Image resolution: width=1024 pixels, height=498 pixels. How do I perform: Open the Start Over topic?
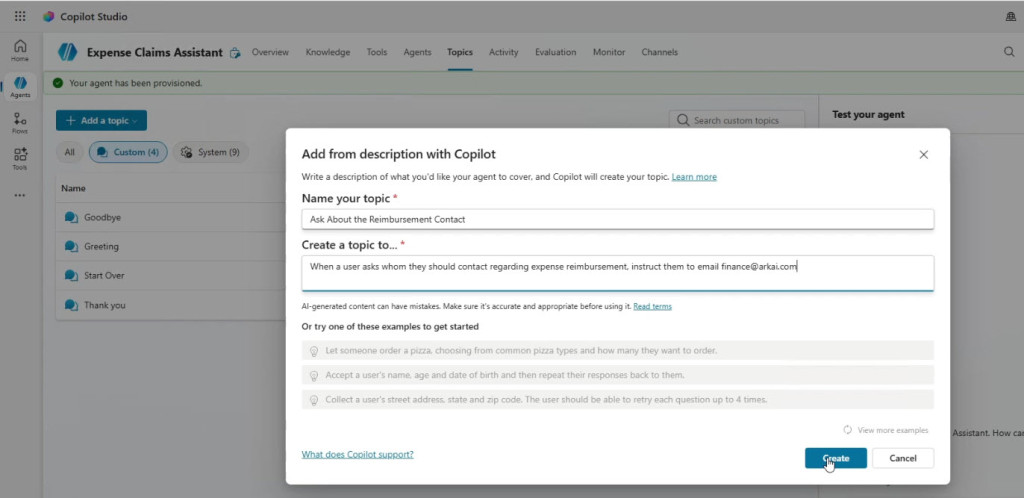[104, 275]
